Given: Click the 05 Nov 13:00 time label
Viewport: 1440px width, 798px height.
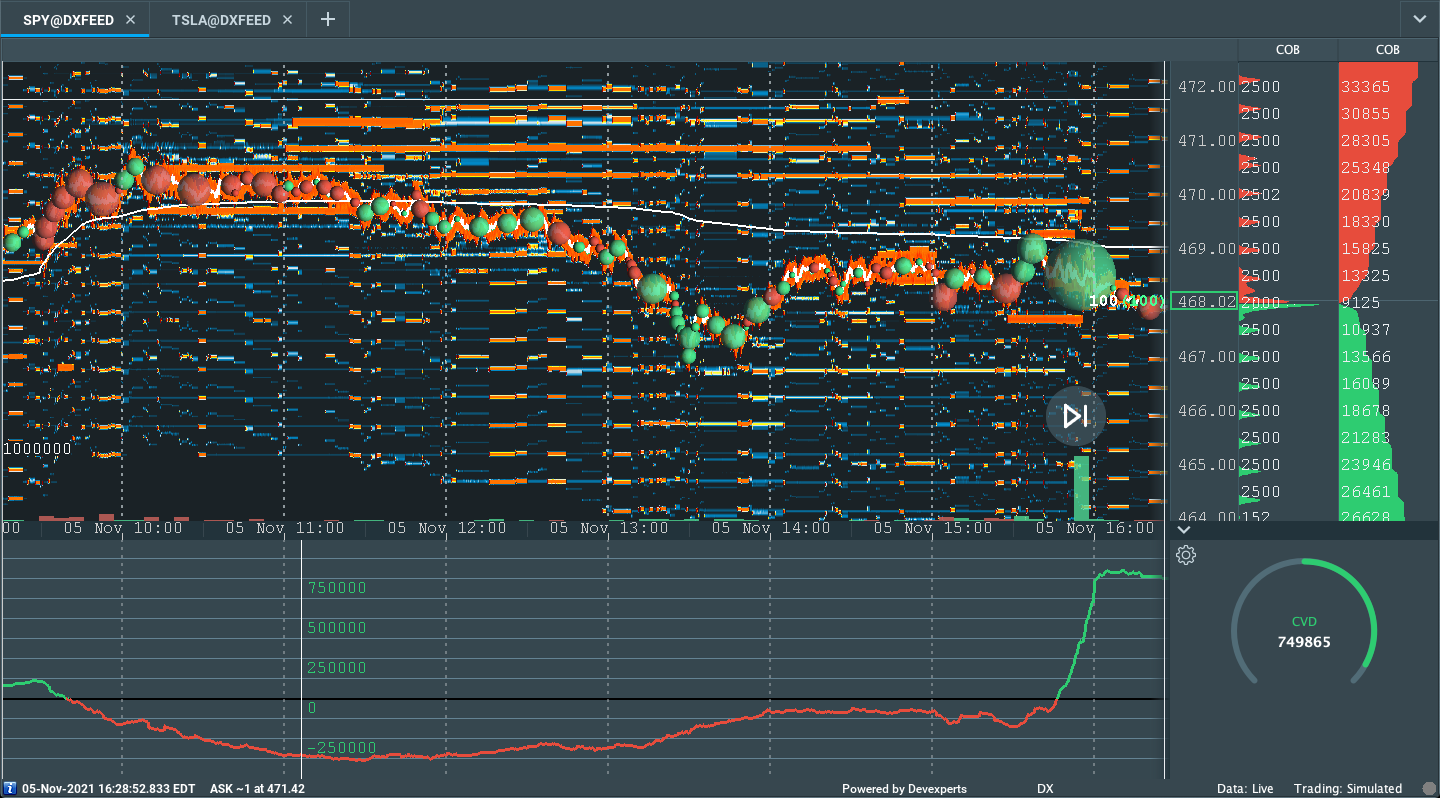Looking at the screenshot, I should point(609,528).
